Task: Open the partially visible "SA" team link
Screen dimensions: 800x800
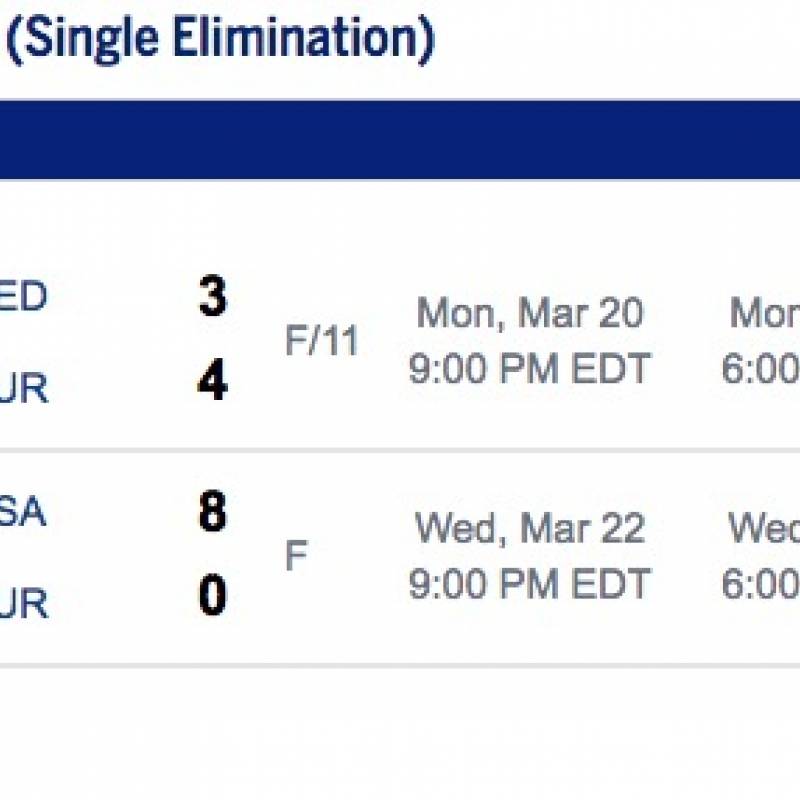Action: pos(23,511)
